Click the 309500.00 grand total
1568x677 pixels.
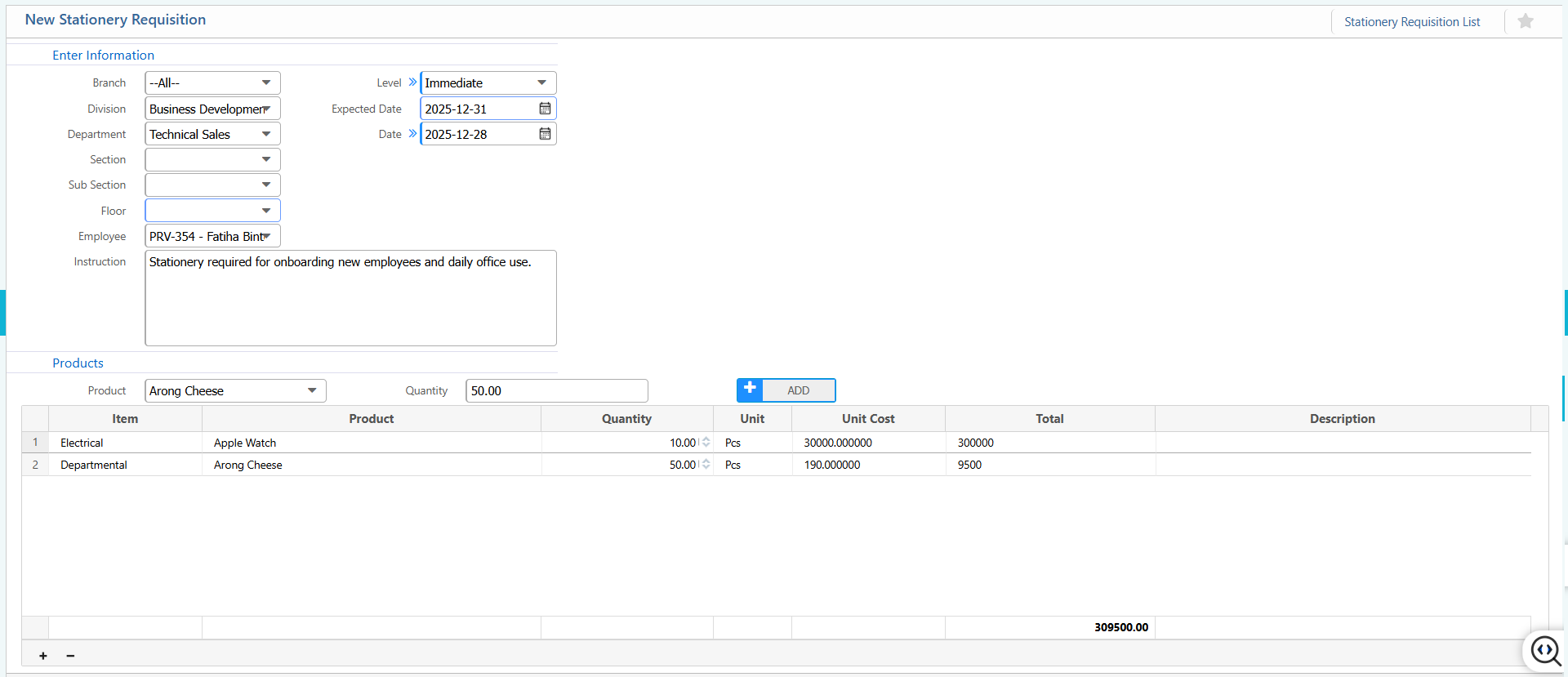(x=1121, y=627)
